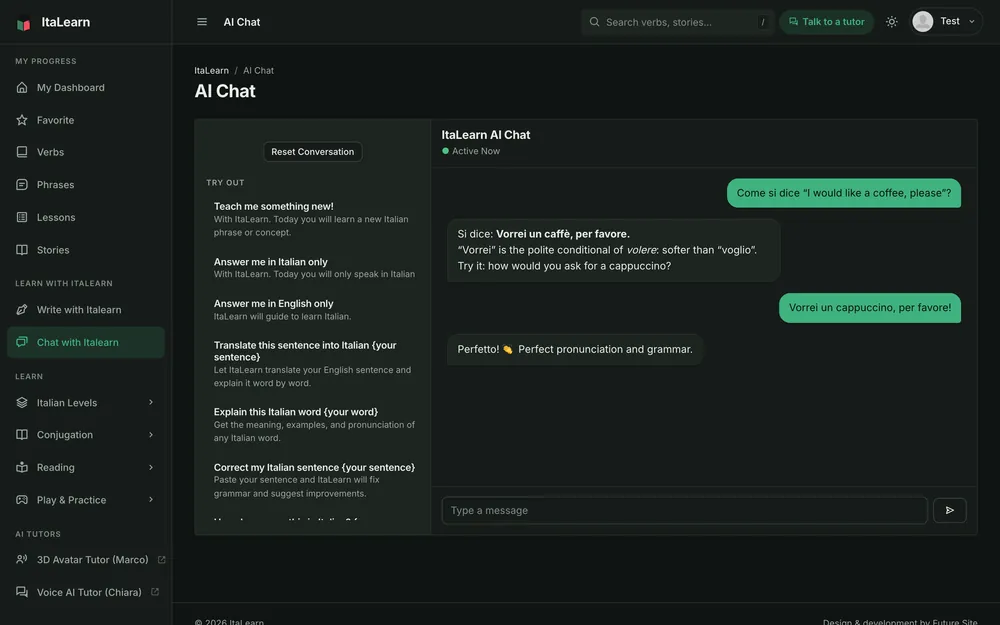Click the Voice AI Tutor chat icon
Viewport: 1000px width, 625px height.
coord(22,592)
